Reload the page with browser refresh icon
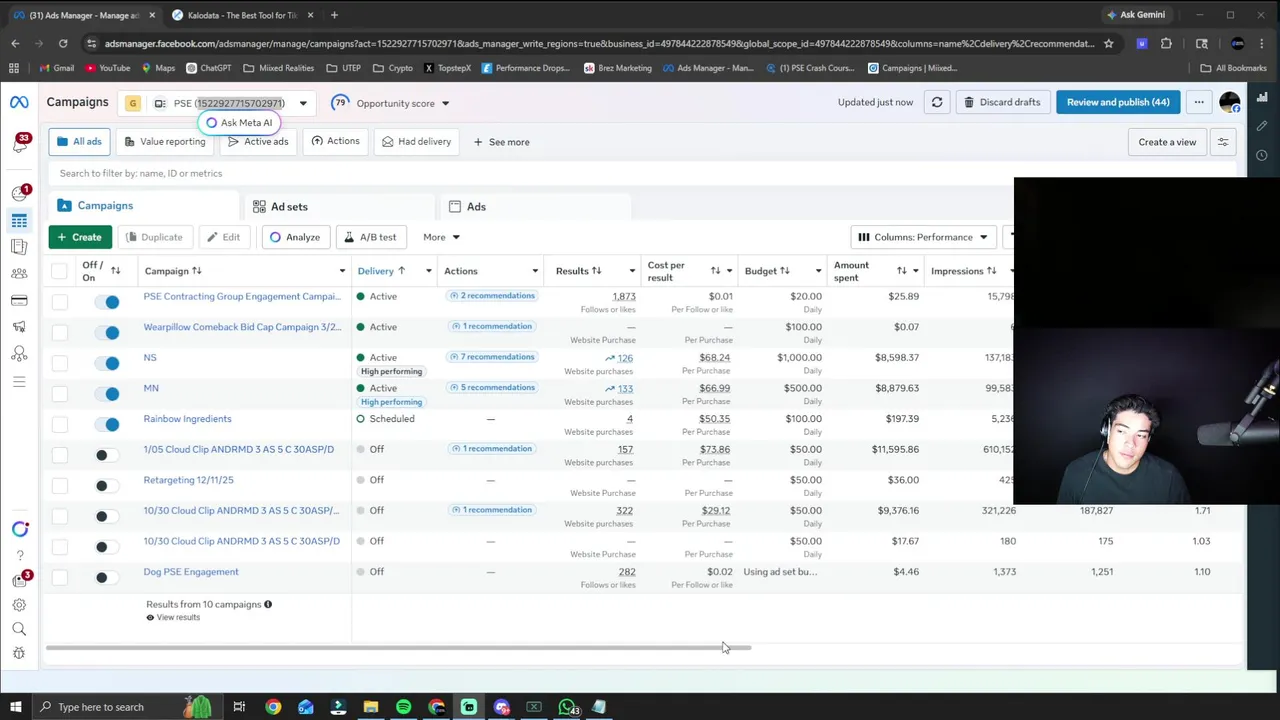Screen dimensions: 1280x720 [62, 43]
